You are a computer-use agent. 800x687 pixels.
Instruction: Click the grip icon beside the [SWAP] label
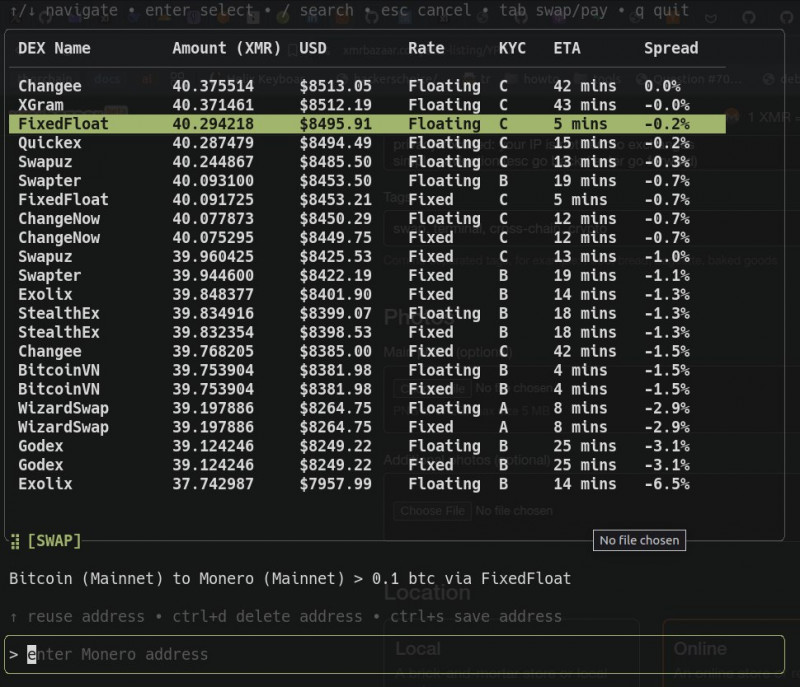tap(15, 541)
